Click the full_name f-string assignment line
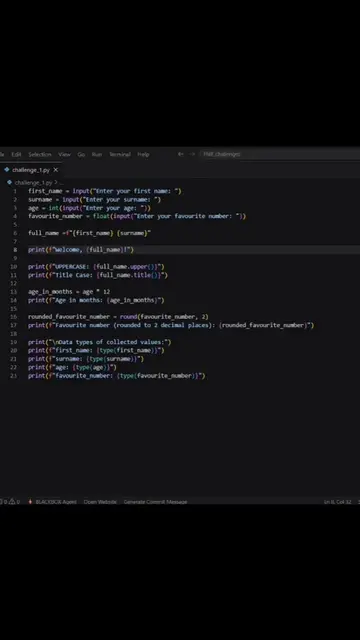Screen dimensions: 360x640 (x=89, y=233)
